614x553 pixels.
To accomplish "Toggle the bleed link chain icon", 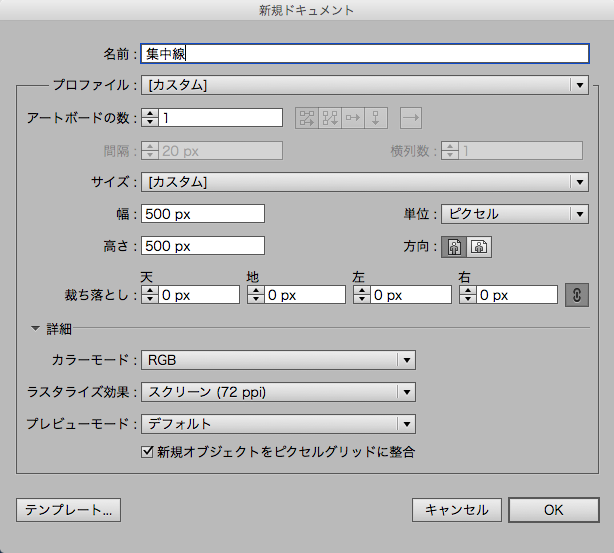I will (x=576, y=295).
